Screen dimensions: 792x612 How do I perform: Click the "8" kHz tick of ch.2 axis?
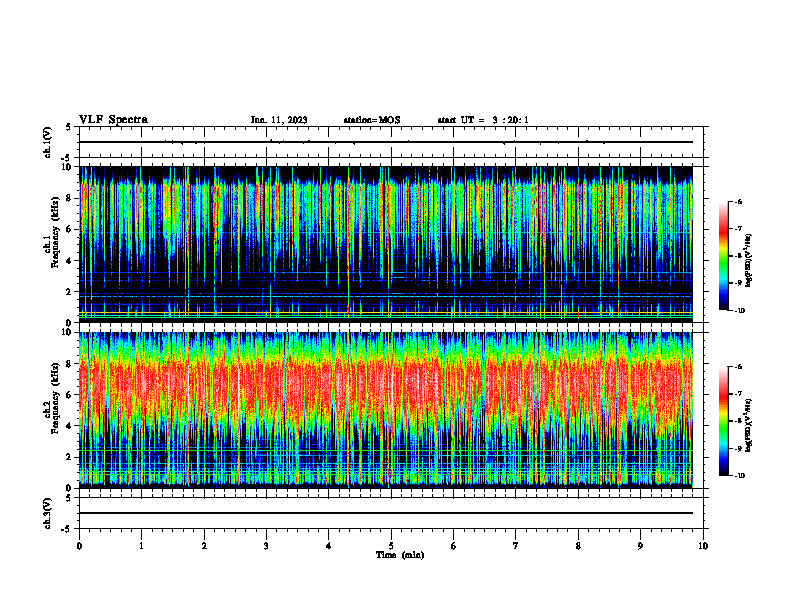tap(69, 364)
